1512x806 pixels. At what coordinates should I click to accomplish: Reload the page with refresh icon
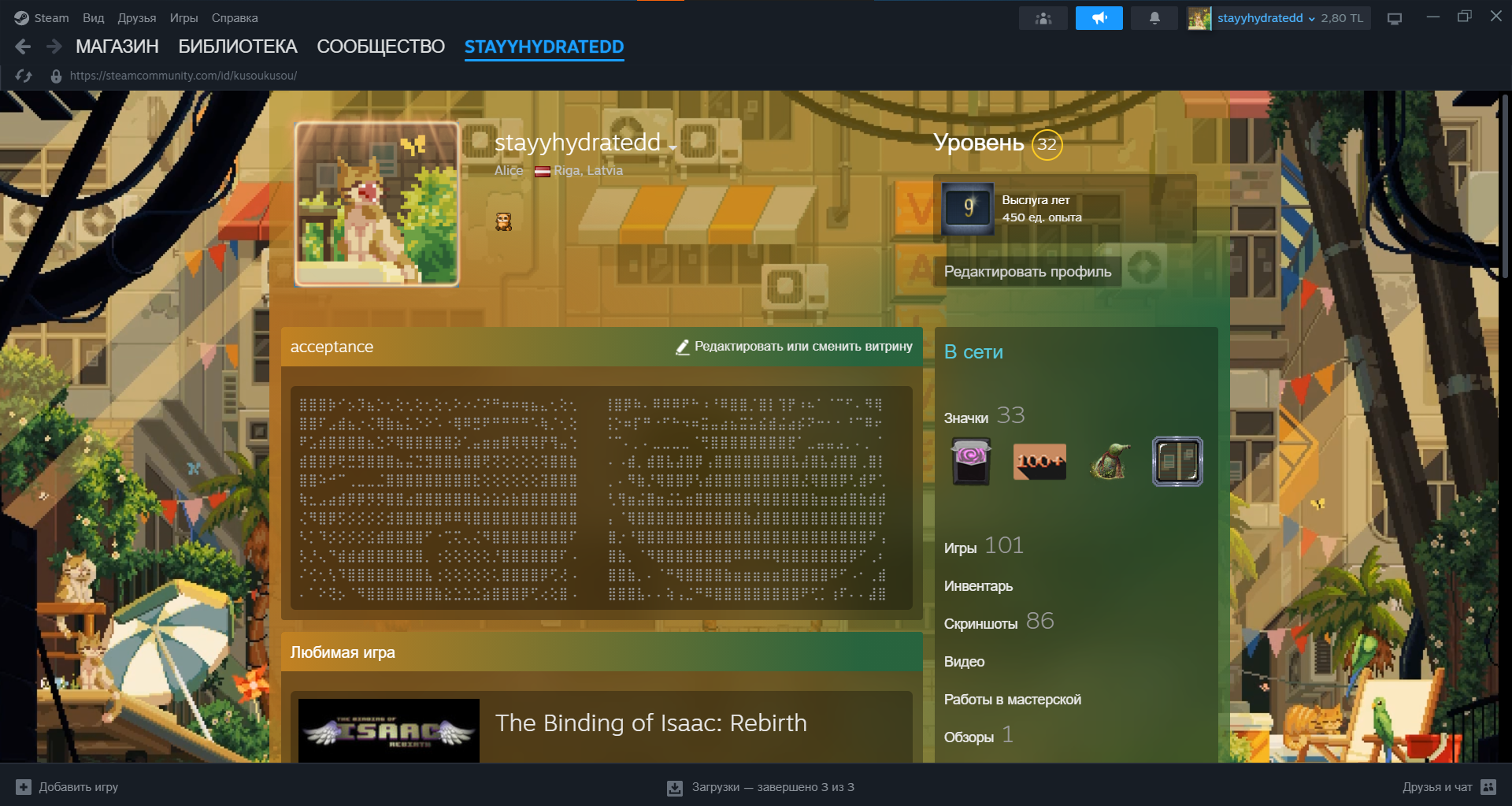(x=24, y=76)
